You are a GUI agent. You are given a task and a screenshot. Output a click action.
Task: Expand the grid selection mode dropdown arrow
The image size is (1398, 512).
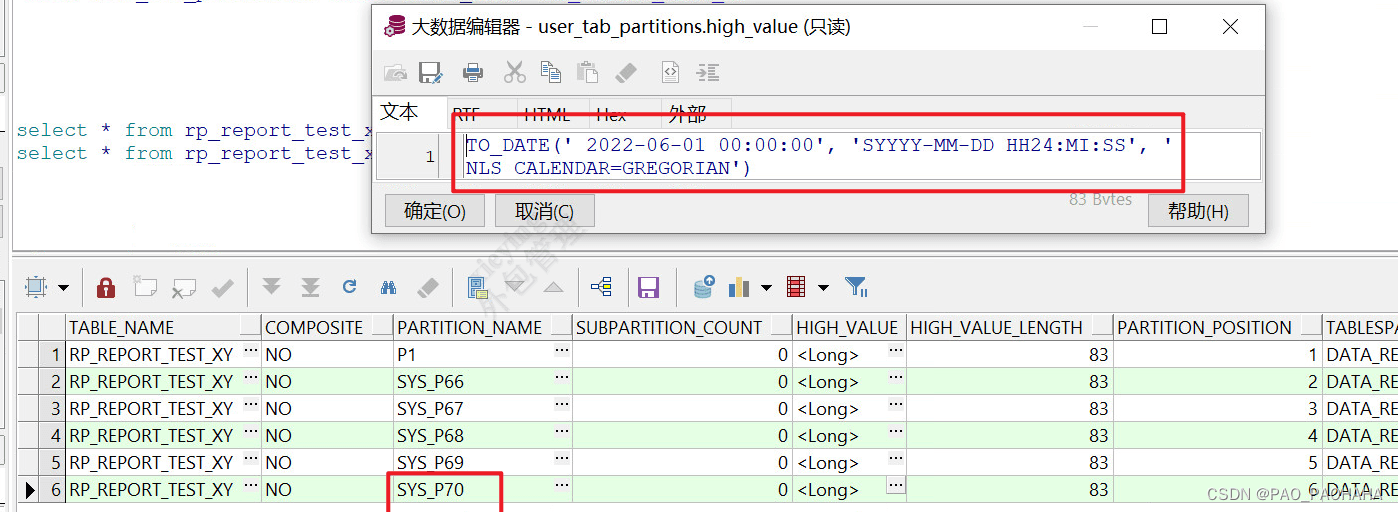[63, 288]
